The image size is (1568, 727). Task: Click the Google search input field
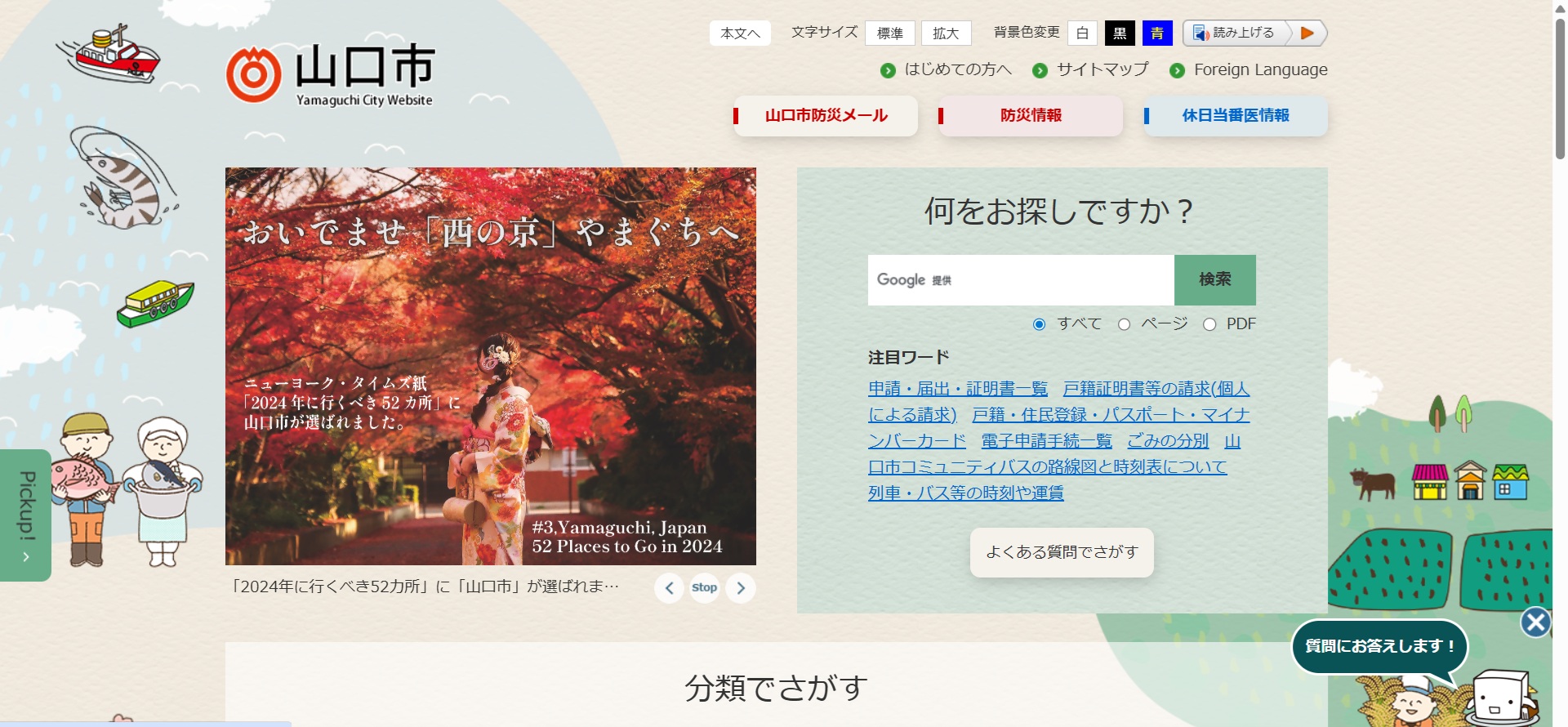1021,280
